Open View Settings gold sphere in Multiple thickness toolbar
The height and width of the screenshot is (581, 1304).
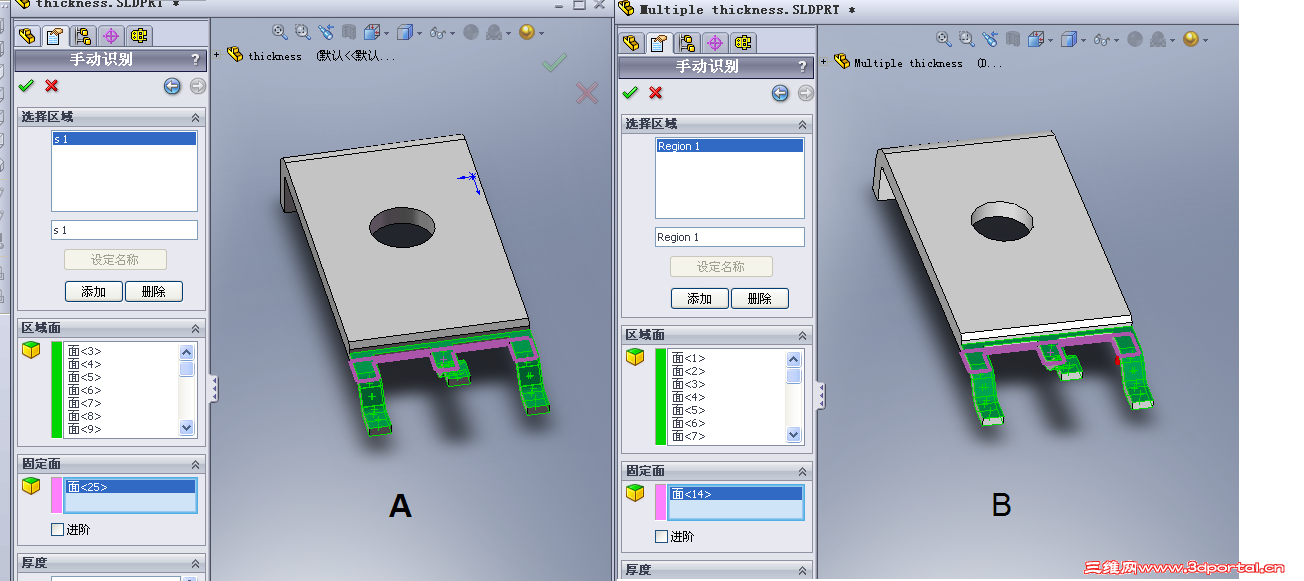click(x=1192, y=39)
